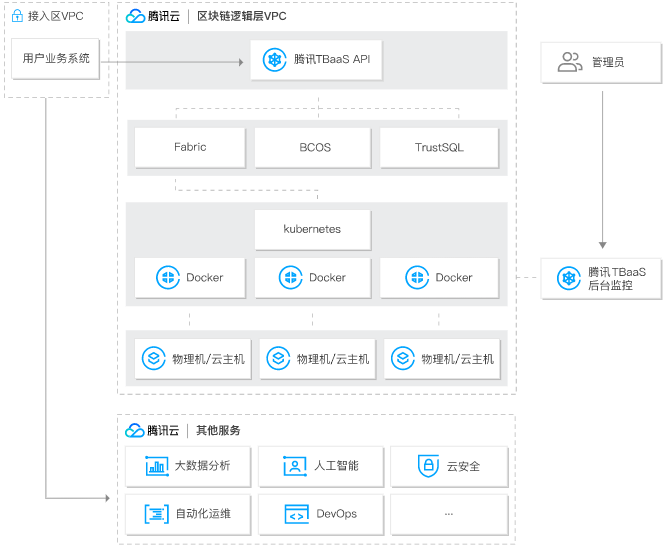Click the 区块链逻辑层VPC title
This screenshot has width=667, height=550.
(x=242, y=16)
